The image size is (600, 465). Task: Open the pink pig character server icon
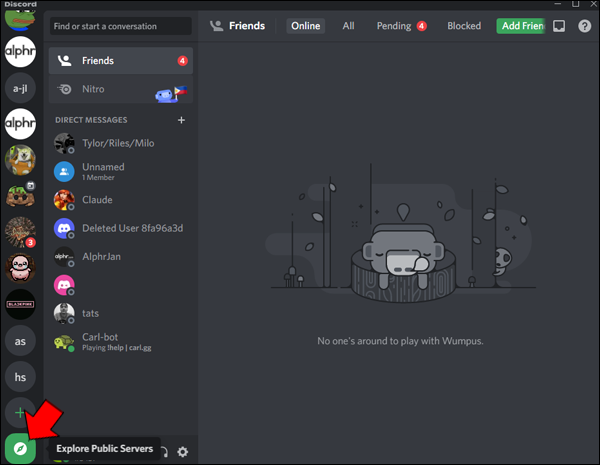[x=20, y=268]
